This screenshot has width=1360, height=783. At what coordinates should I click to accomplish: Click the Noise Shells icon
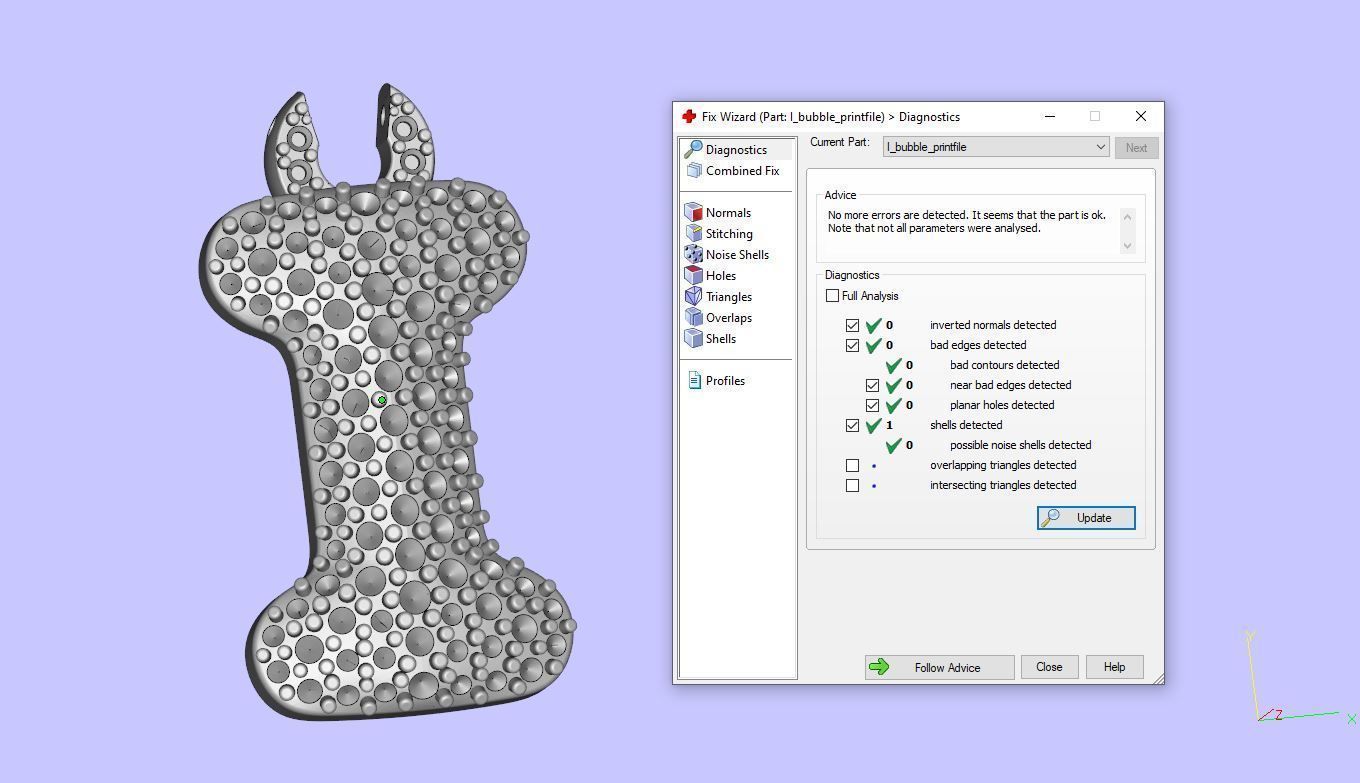pyautogui.click(x=694, y=255)
